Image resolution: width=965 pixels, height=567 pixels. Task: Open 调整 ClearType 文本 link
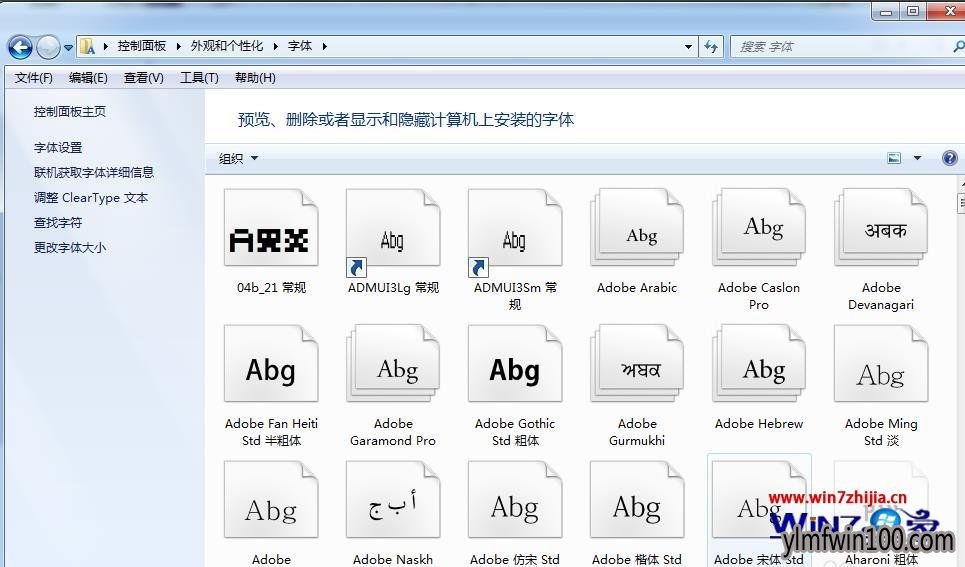tap(90, 198)
